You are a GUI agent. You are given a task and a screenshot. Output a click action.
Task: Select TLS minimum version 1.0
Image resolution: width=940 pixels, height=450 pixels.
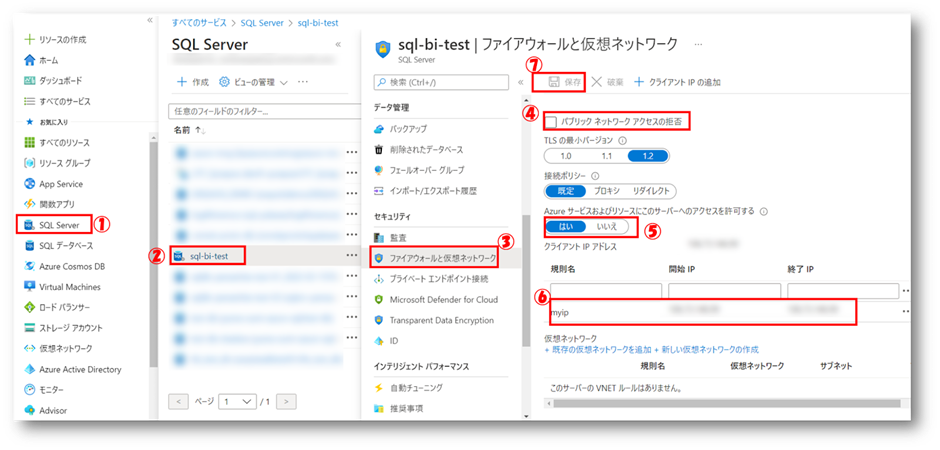click(566, 156)
